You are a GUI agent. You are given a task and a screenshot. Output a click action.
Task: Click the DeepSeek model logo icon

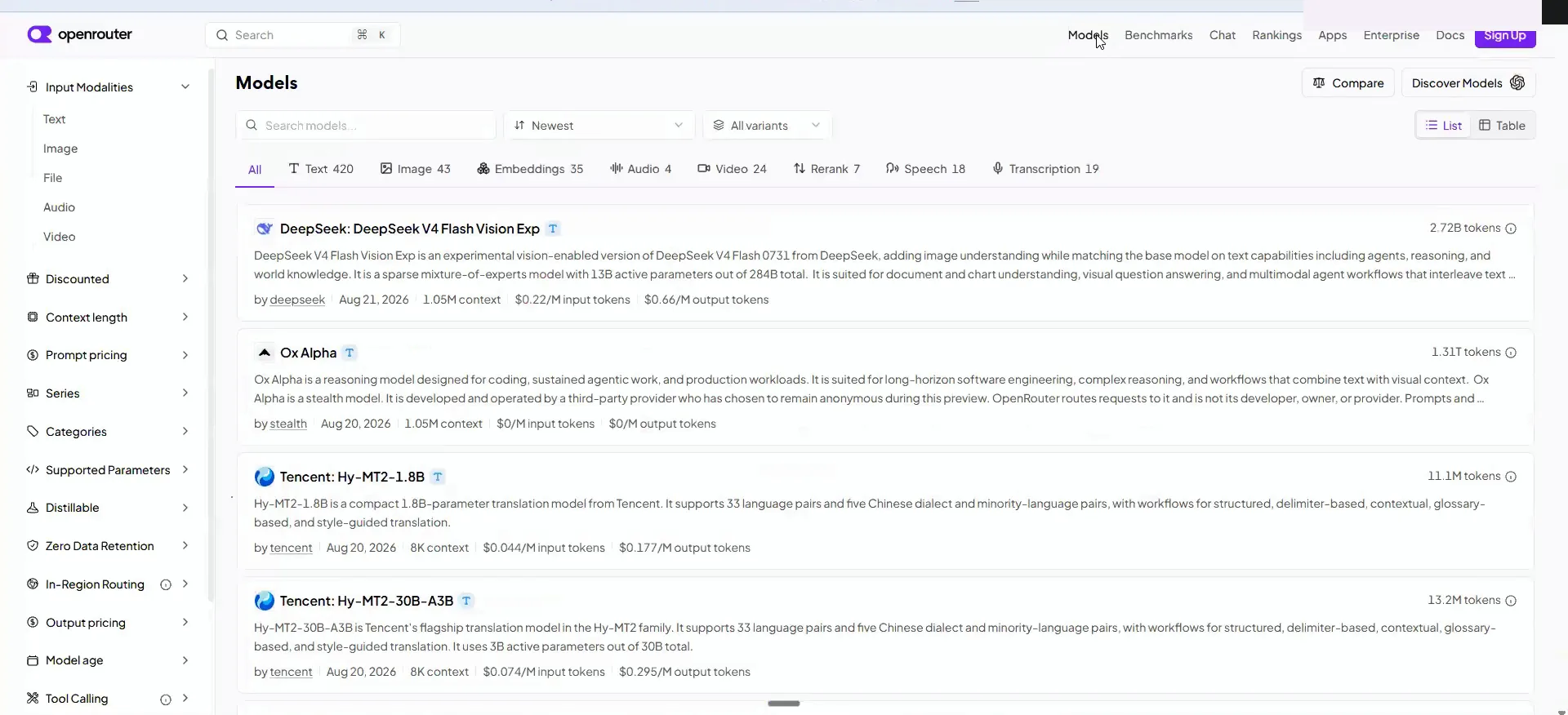coord(264,229)
